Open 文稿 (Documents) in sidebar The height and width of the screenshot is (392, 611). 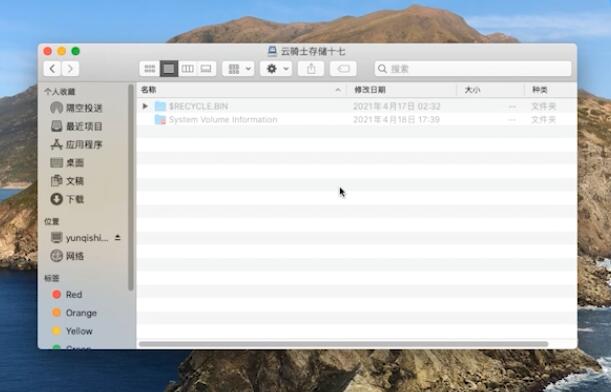(67, 181)
